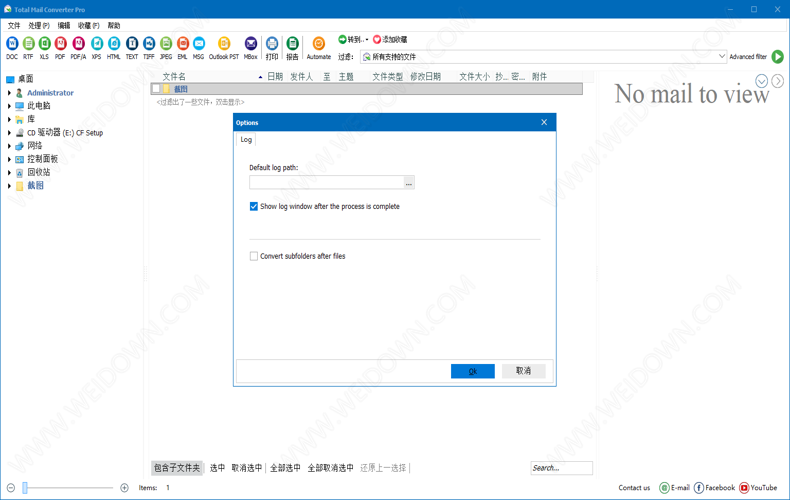790x500 pixels.
Task: Expand the 控制面板 tree node
Action: 9,159
